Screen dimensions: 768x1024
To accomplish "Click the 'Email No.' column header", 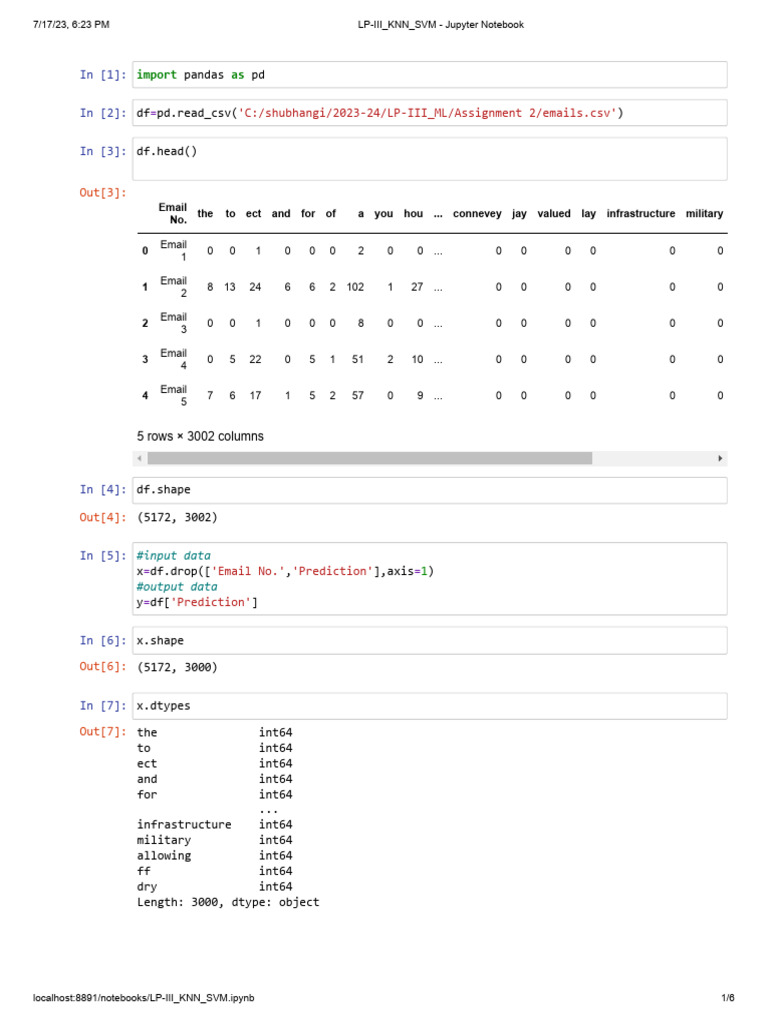I will click(172, 213).
